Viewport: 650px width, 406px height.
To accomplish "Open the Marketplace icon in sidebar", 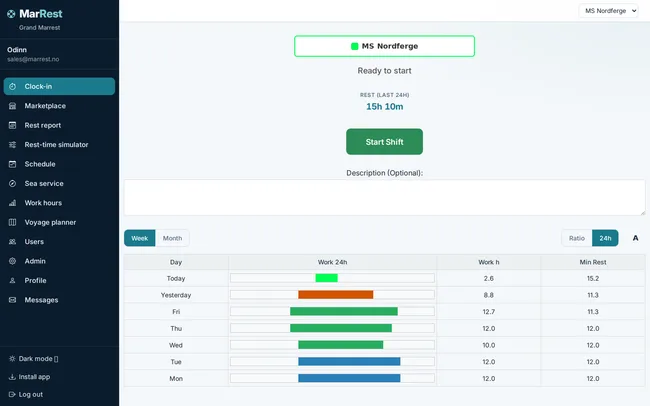I will pyautogui.click(x=12, y=106).
